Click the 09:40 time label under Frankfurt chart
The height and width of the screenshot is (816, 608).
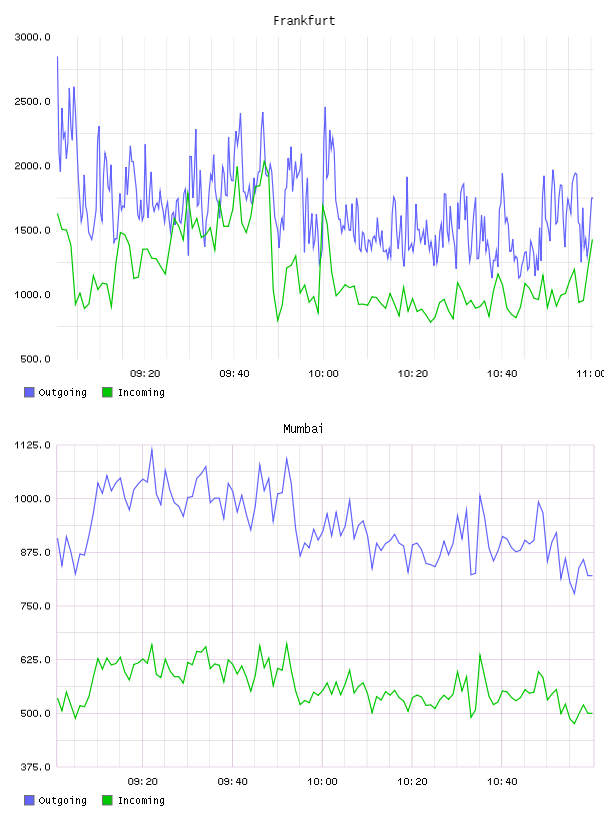tap(234, 374)
